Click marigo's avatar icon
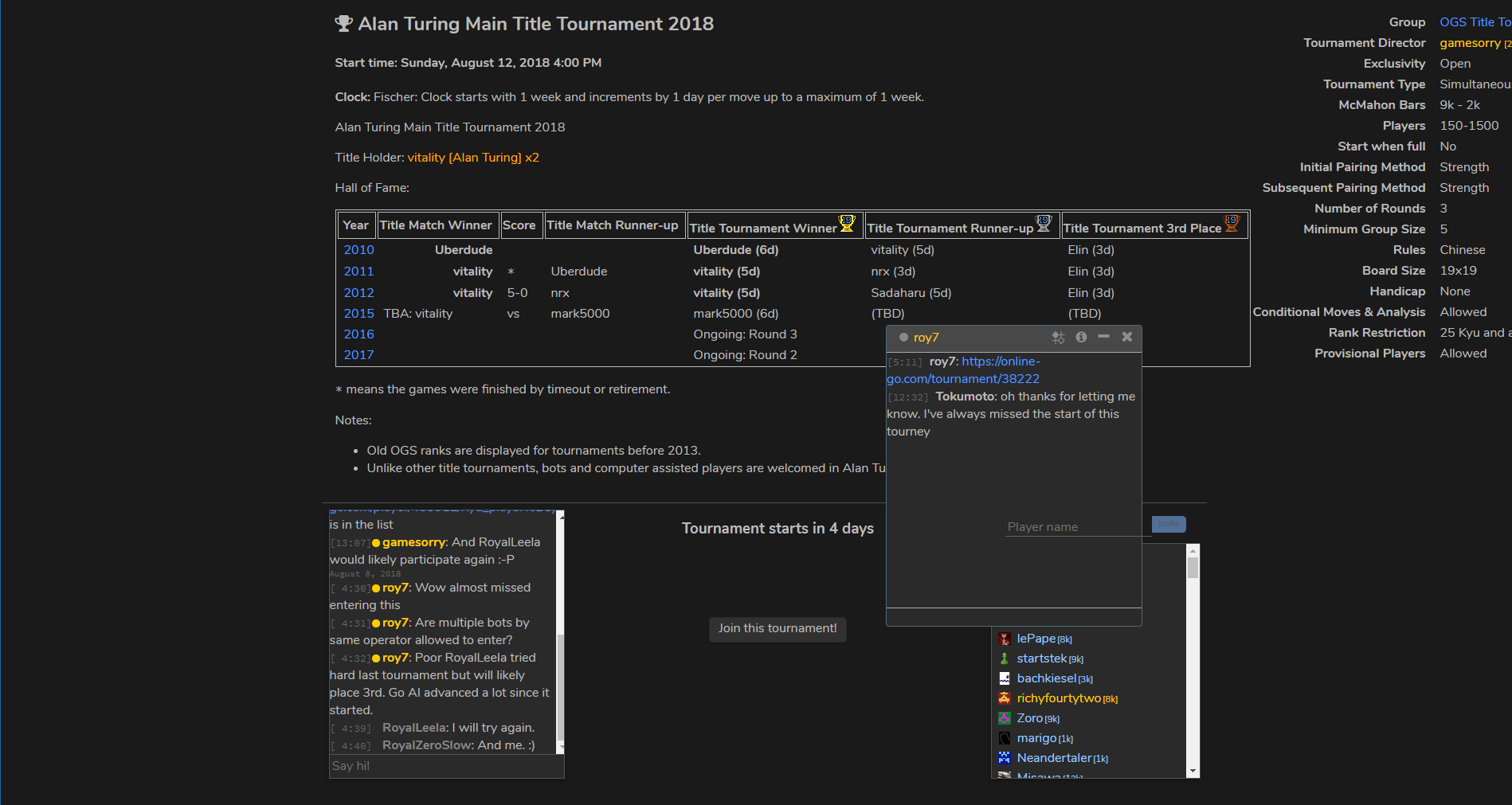Image resolution: width=1512 pixels, height=805 pixels. pos(1005,738)
